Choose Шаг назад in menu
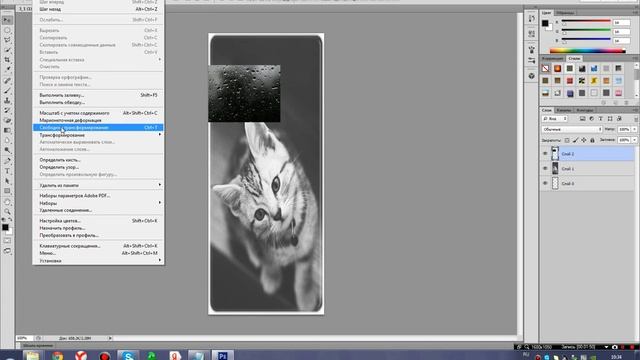This screenshot has width=640, height=360. pyautogui.click(x=98, y=9)
